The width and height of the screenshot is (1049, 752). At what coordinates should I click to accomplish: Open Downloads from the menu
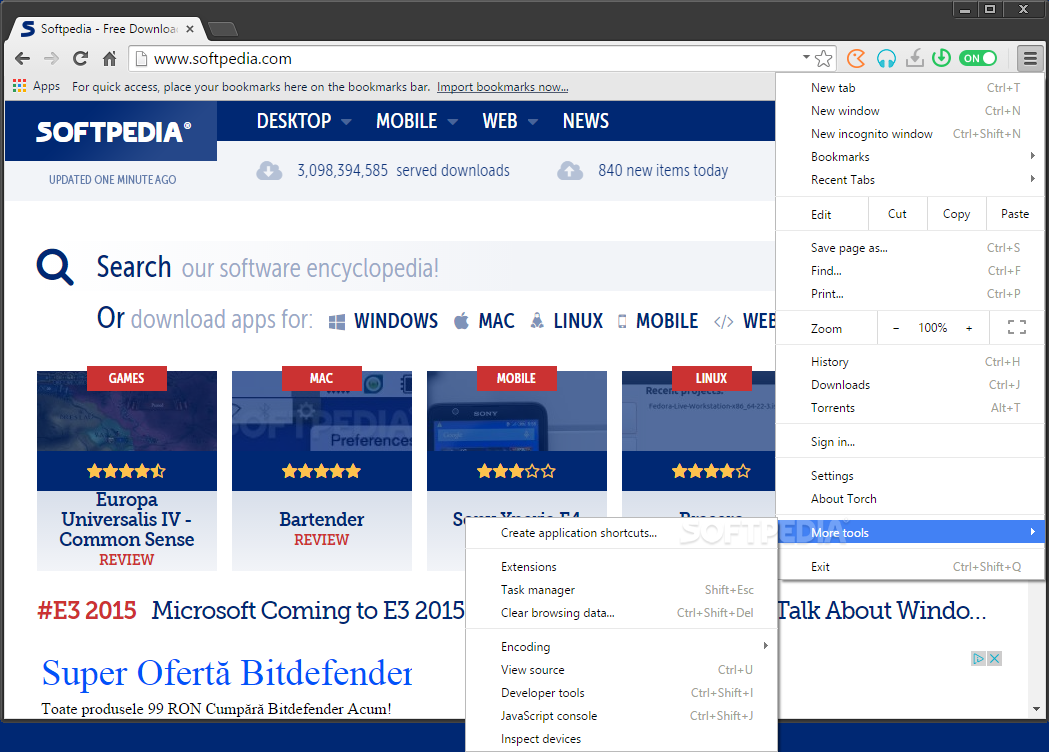pyautogui.click(x=910, y=385)
